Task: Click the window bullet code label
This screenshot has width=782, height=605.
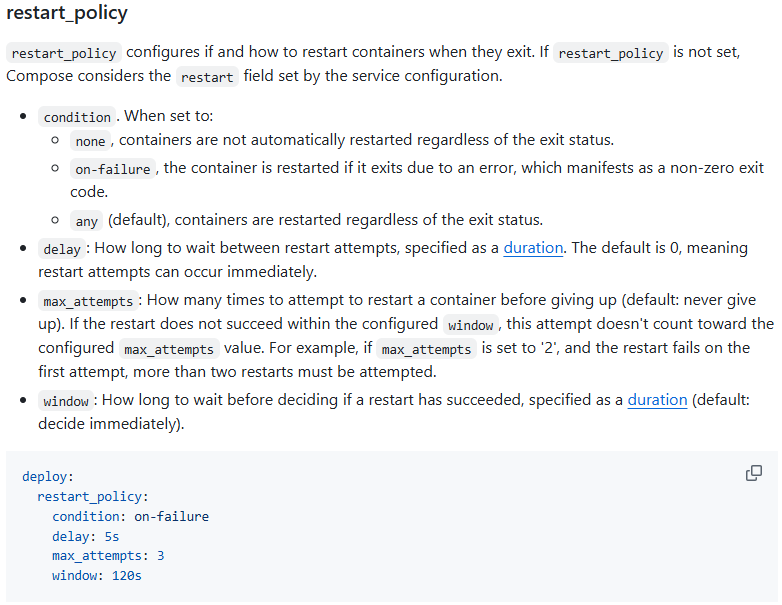Action: pos(66,401)
